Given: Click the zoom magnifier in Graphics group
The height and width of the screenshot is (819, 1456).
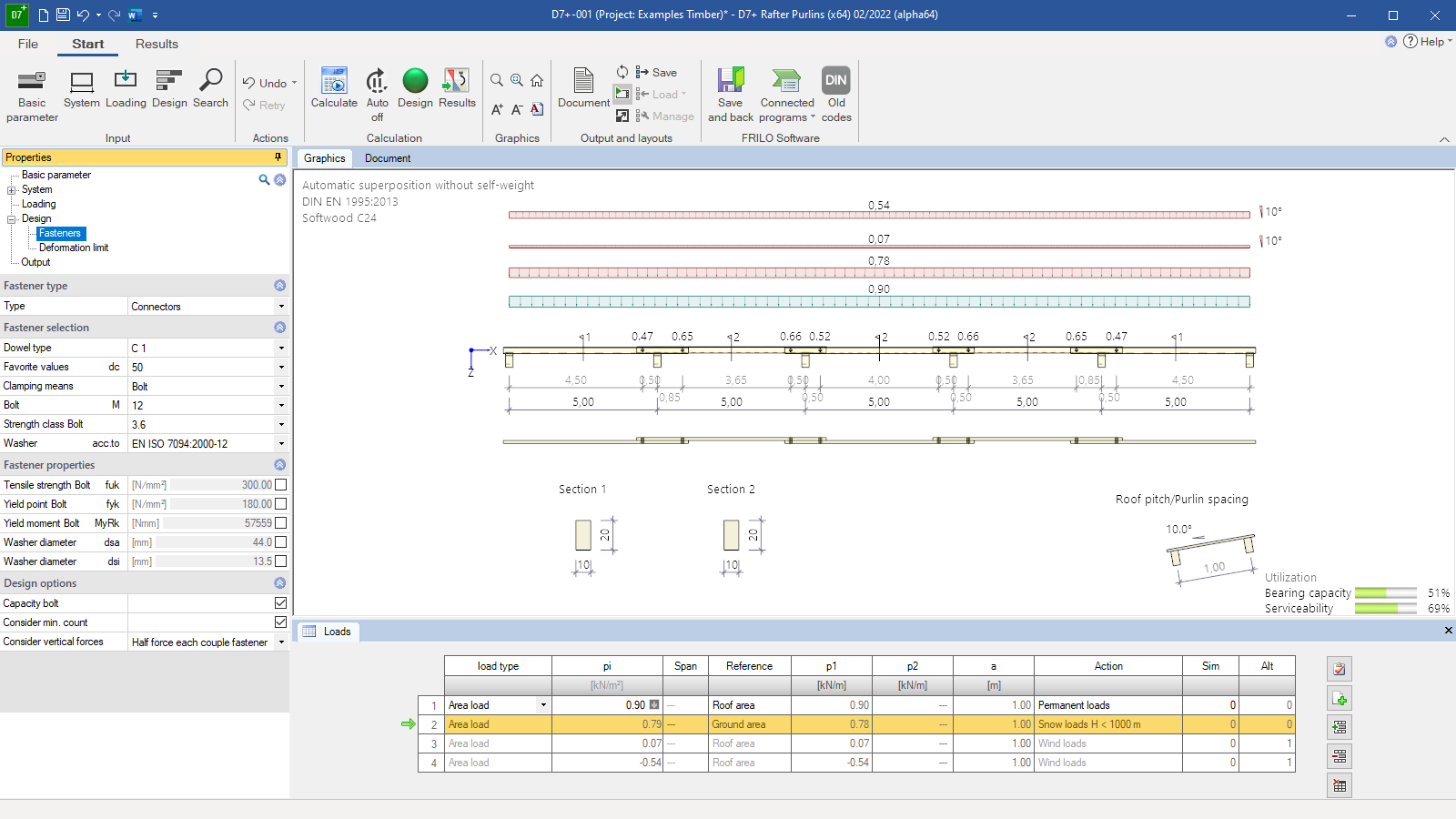Looking at the screenshot, I should tap(497, 80).
